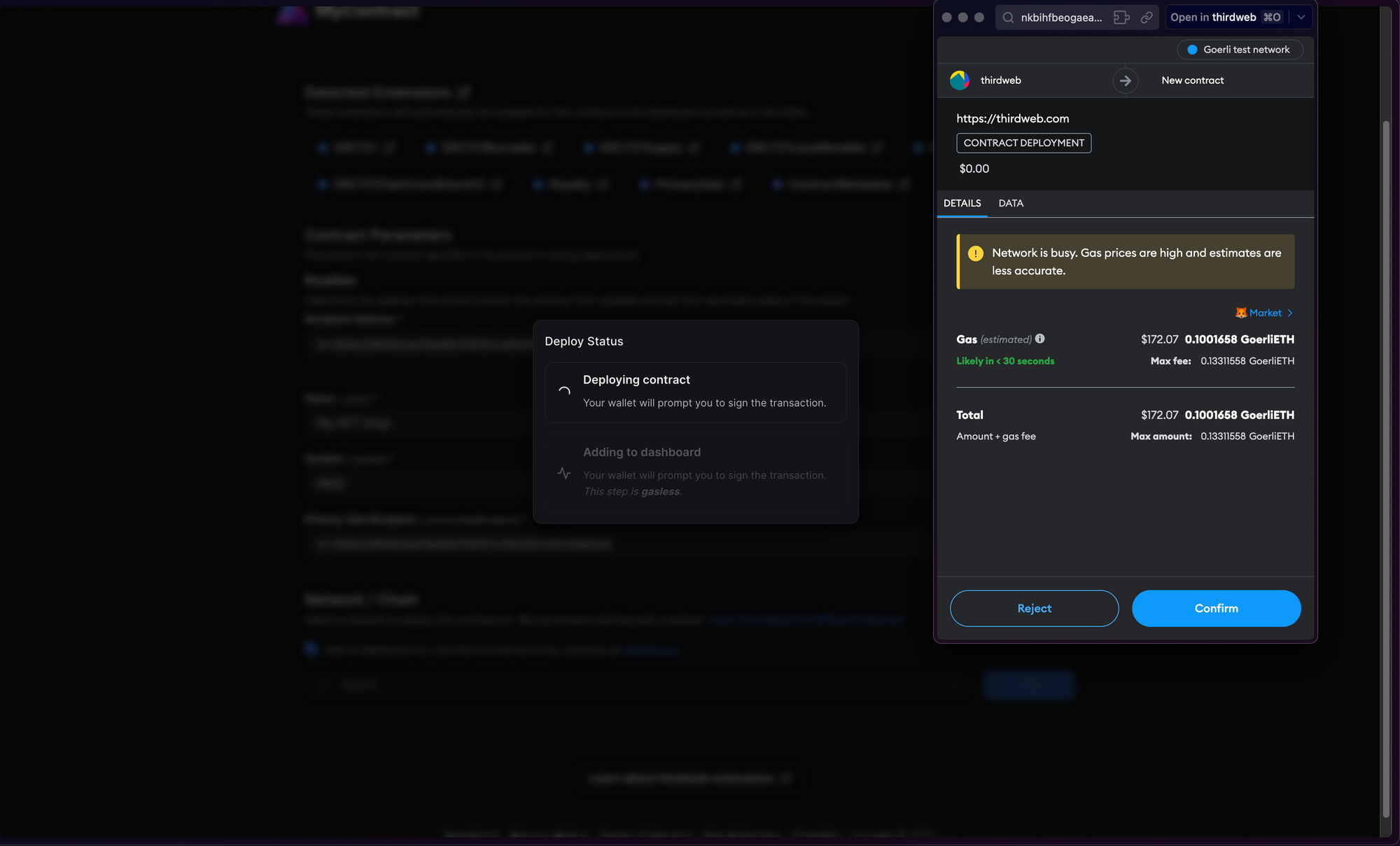1400x846 pixels.
Task: Confirm the contract deployment transaction
Action: tap(1216, 608)
